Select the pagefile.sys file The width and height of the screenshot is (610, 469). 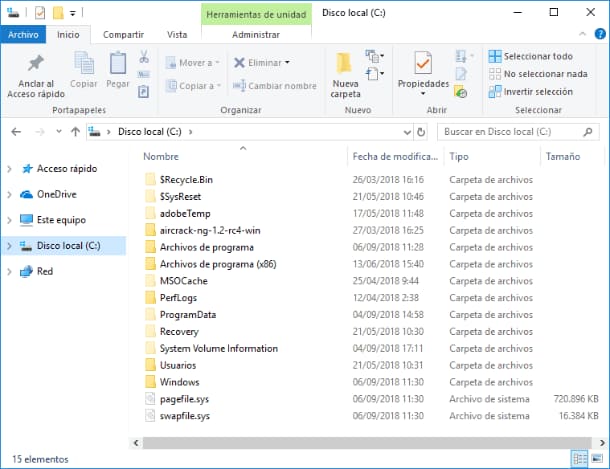click(184, 399)
